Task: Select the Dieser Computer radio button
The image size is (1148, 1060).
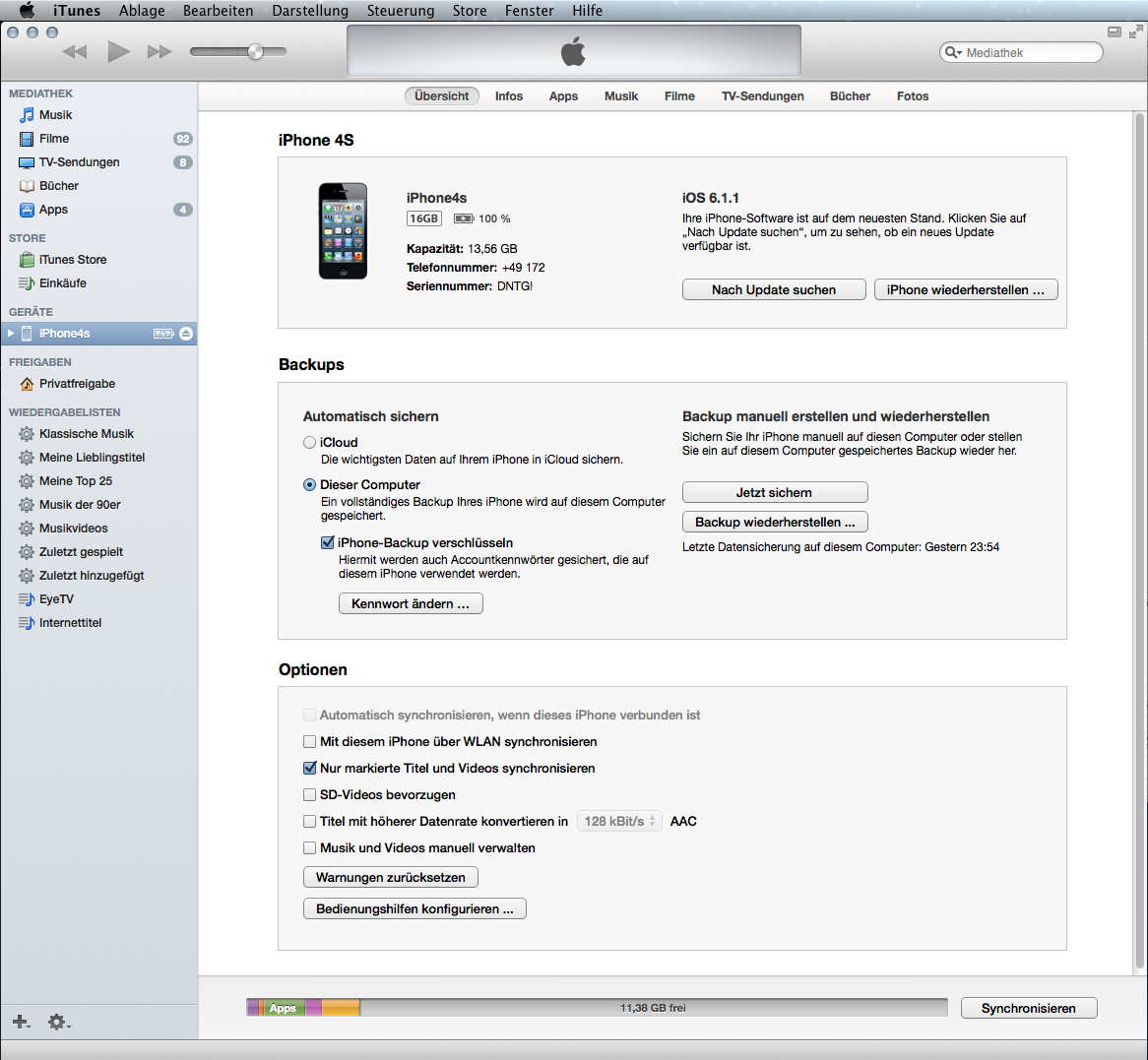Action: (x=310, y=484)
